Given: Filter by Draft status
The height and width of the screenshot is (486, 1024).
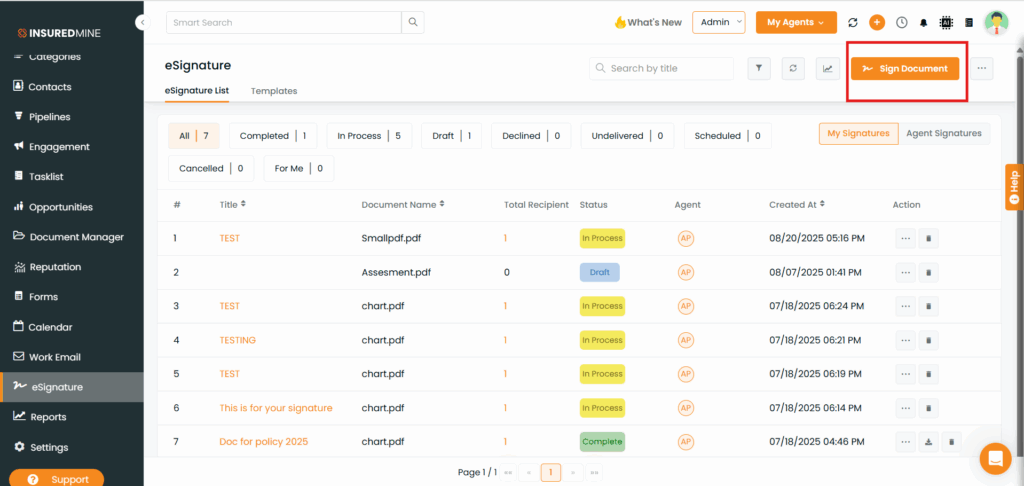Looking at the screenshot, I should pyautogui.click(x=451, y=136).
